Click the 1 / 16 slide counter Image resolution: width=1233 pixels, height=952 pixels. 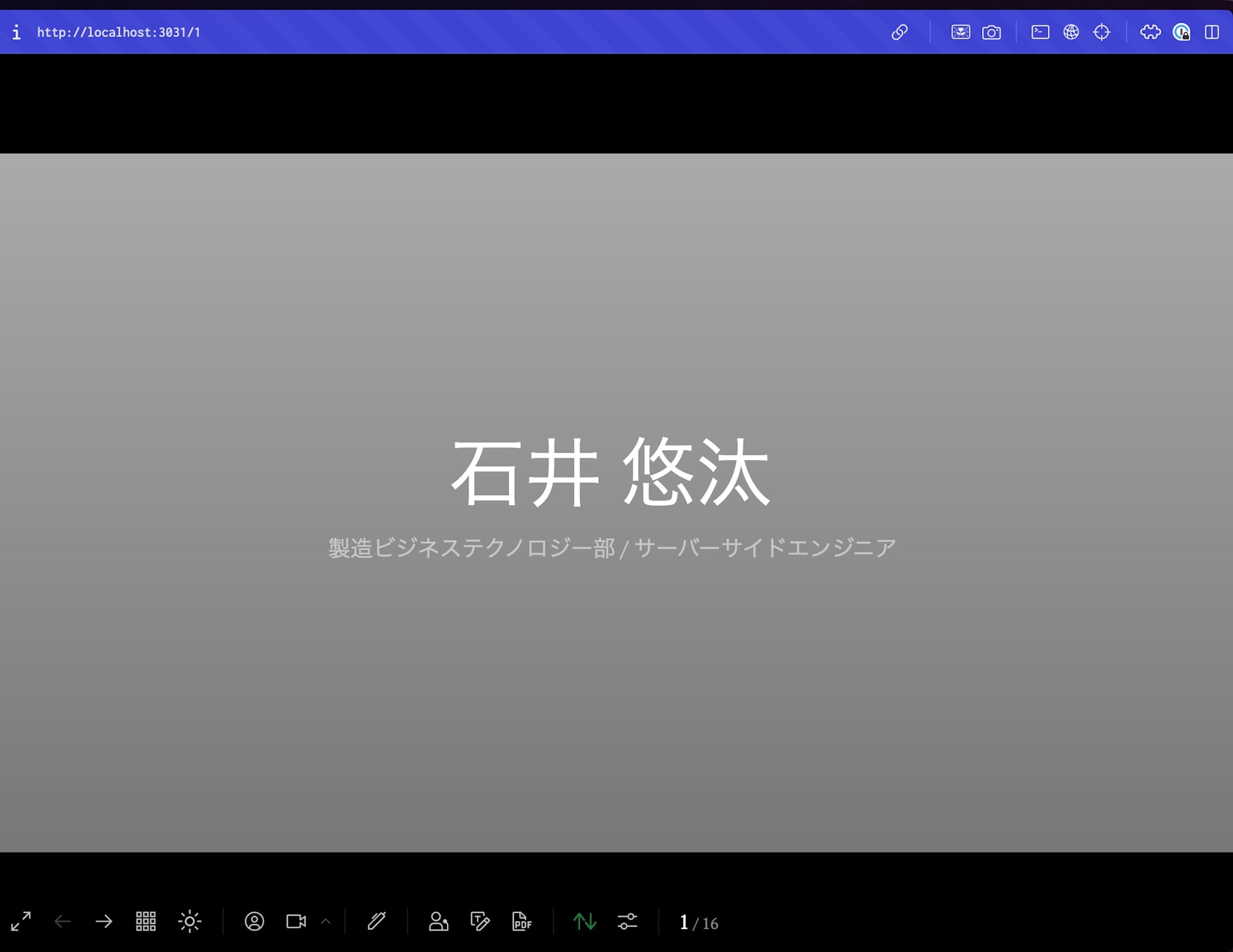(x=698, y=923)
